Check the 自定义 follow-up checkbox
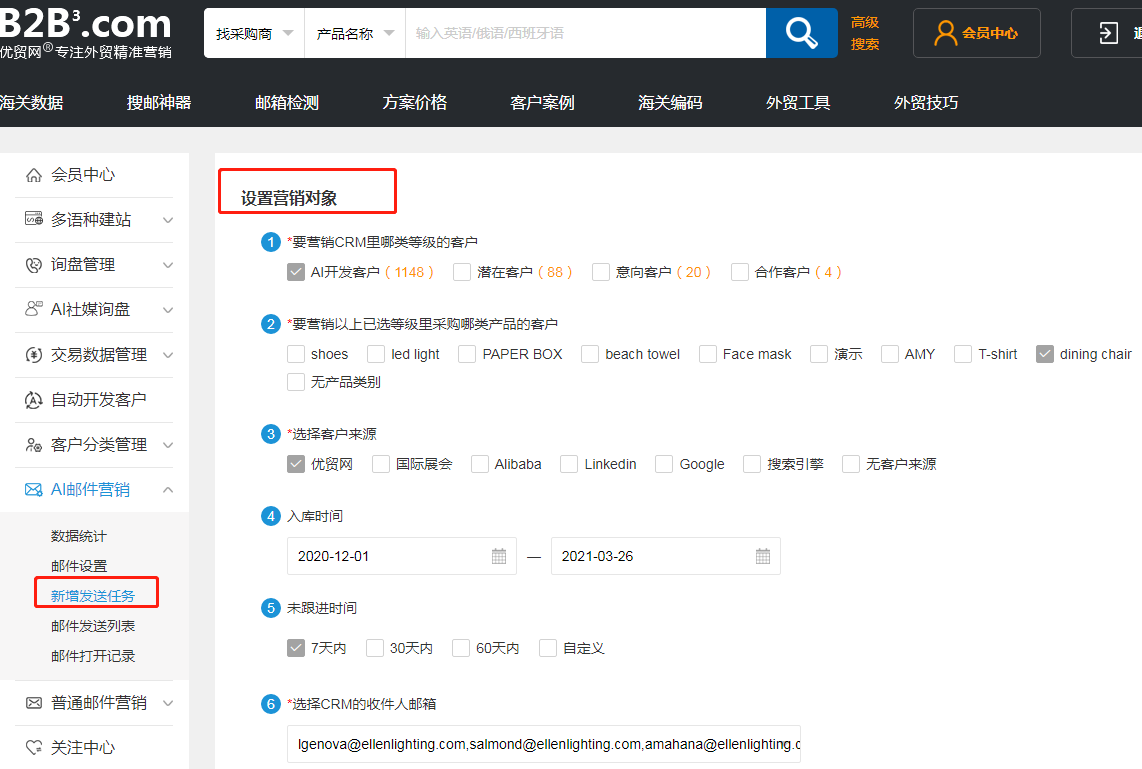The height and width of the screenshot is (769, 1142). point(548,648)
